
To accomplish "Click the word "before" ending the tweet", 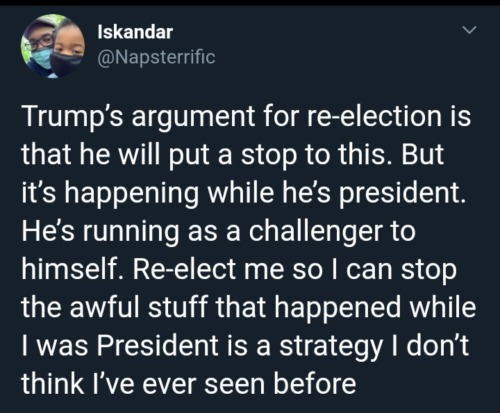I will pos(315,384).
